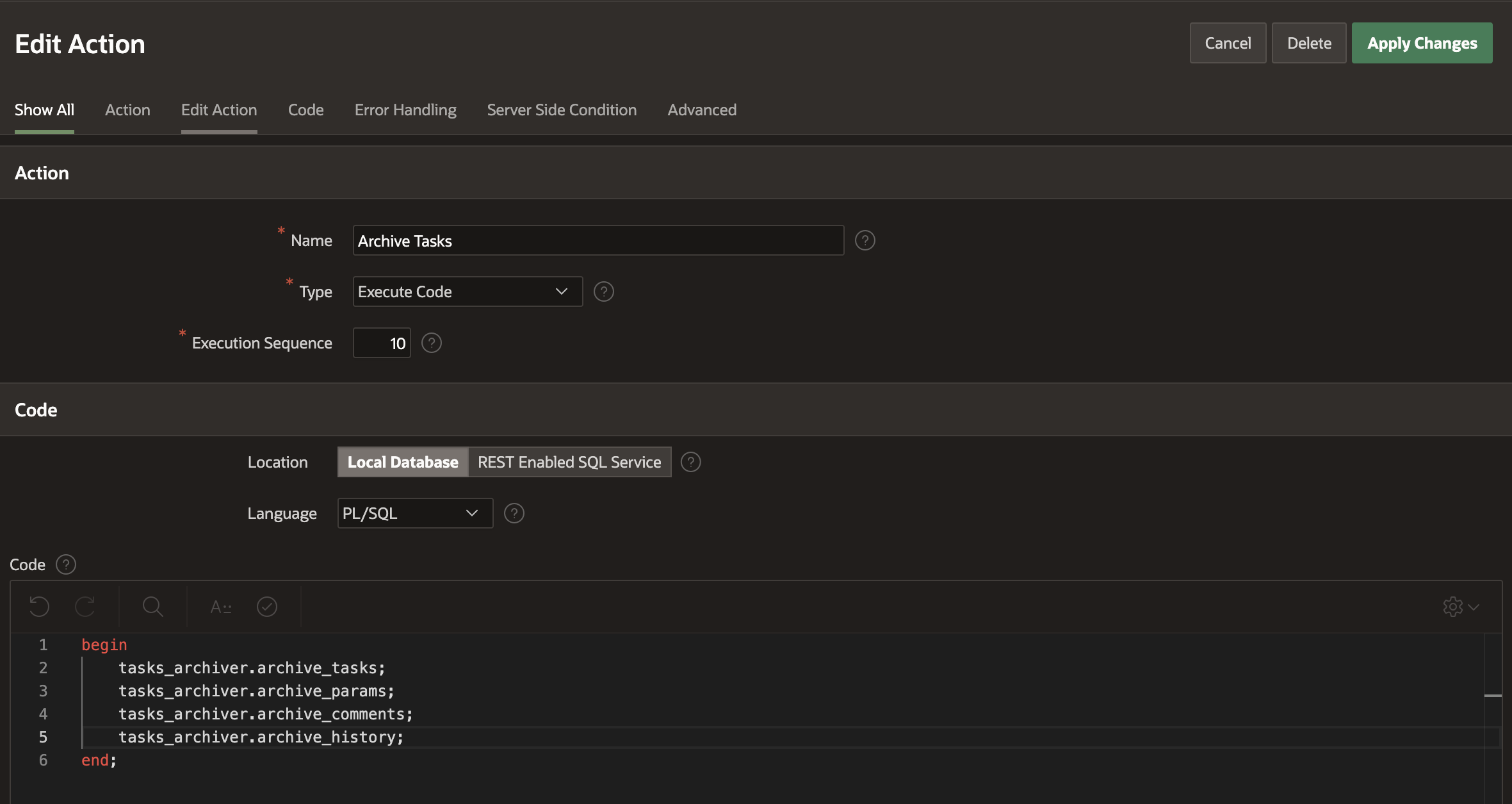
Task: Open help for the Name field
Action: pyautogui.click(x=865, y=240)
